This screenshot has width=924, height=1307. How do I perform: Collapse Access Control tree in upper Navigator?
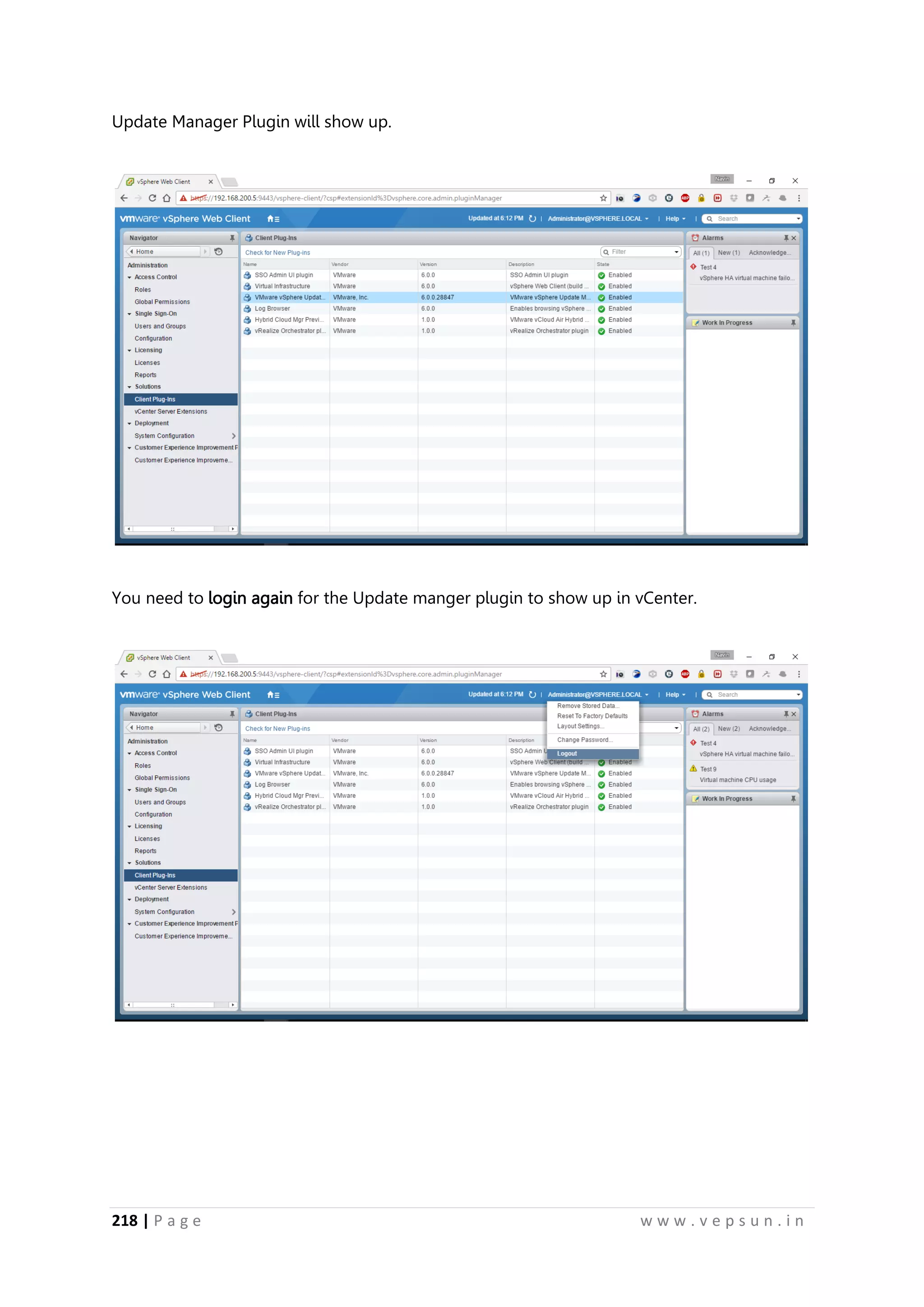[x=130, y=277]
